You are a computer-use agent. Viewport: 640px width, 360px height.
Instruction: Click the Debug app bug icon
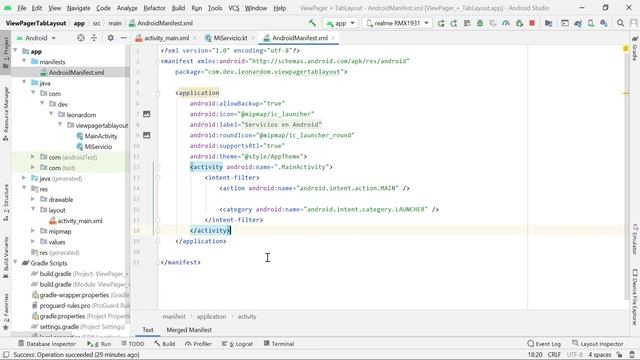click(x=480, y=23)
